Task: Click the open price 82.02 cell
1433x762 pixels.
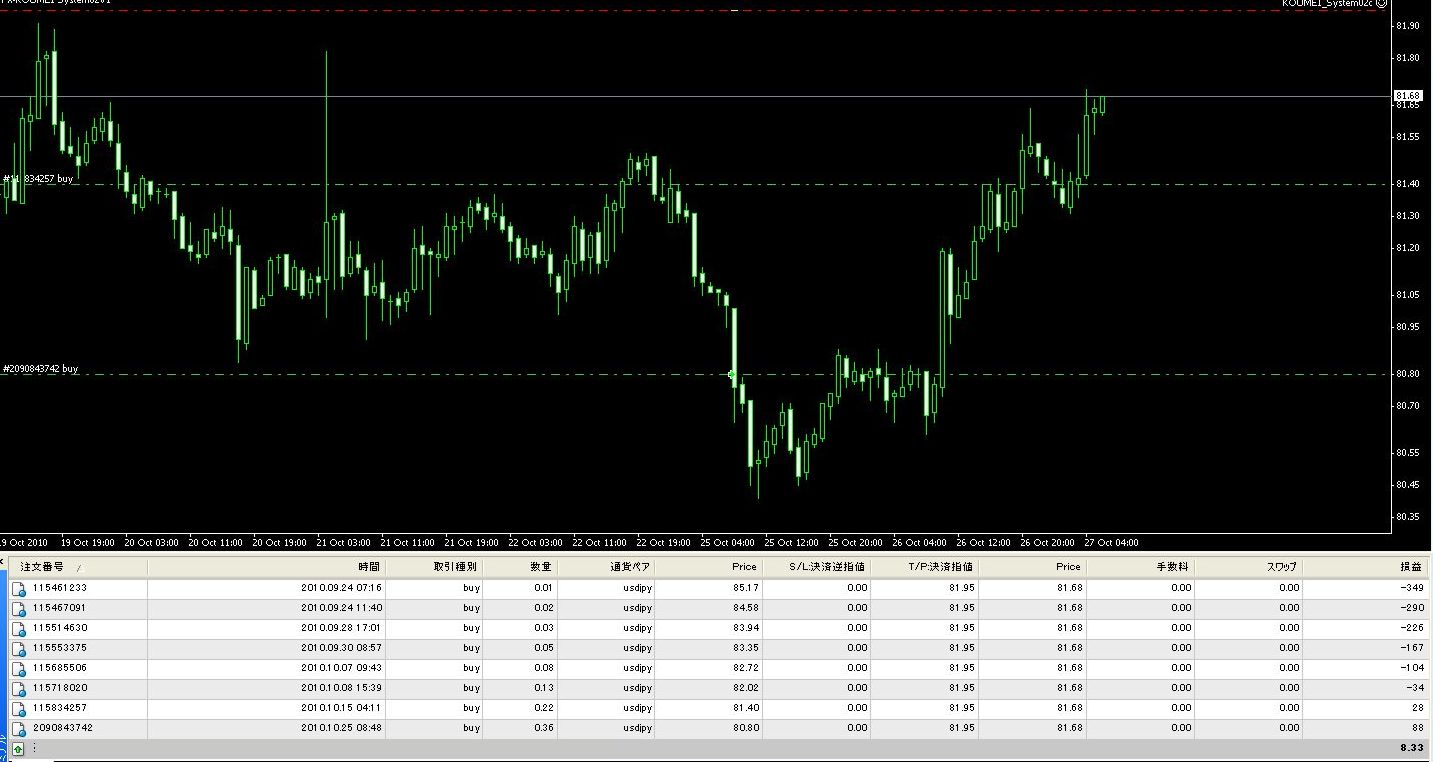Action: 745,688
